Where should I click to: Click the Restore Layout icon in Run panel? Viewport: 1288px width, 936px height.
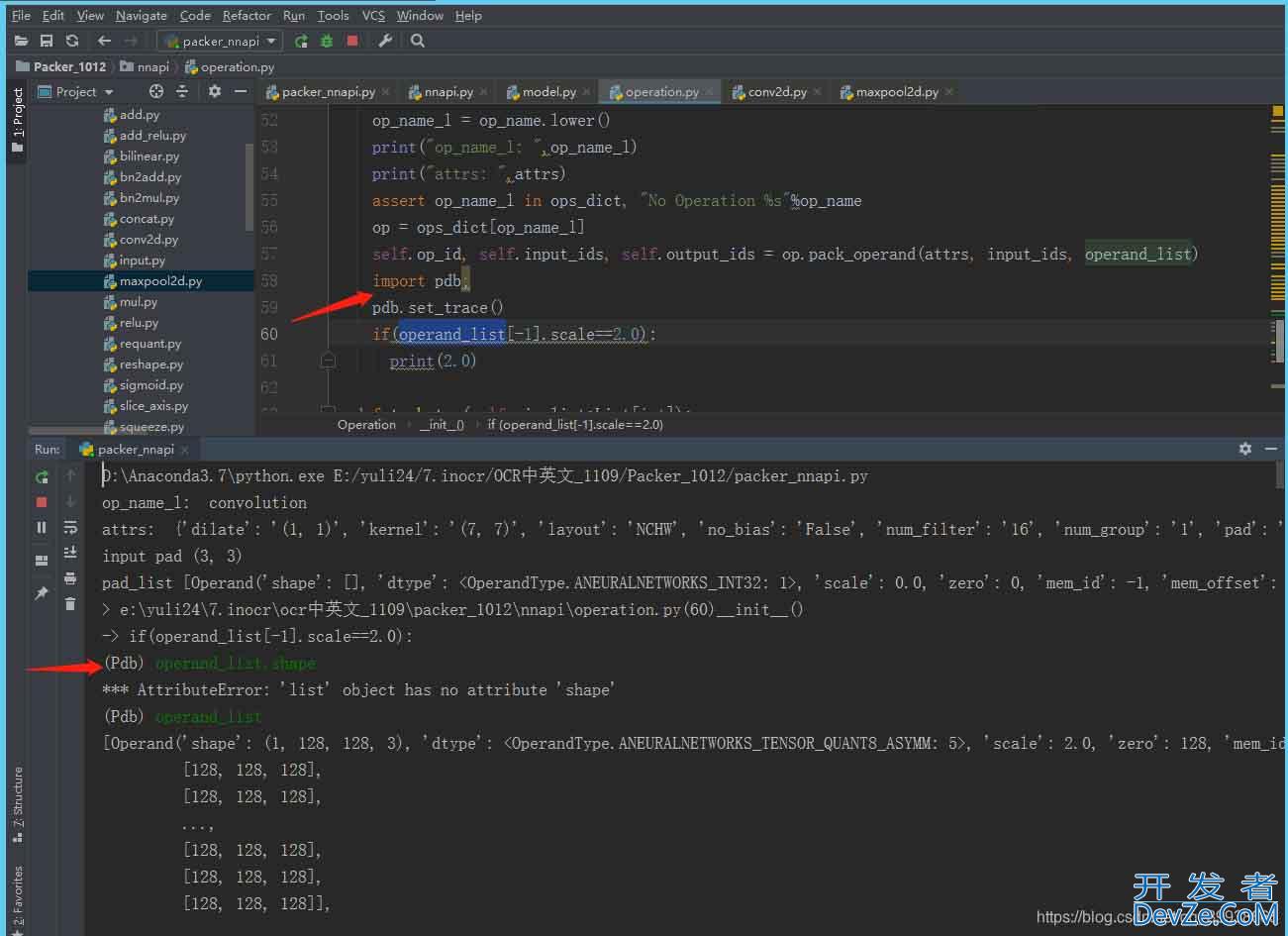click(x=42, y=561)
